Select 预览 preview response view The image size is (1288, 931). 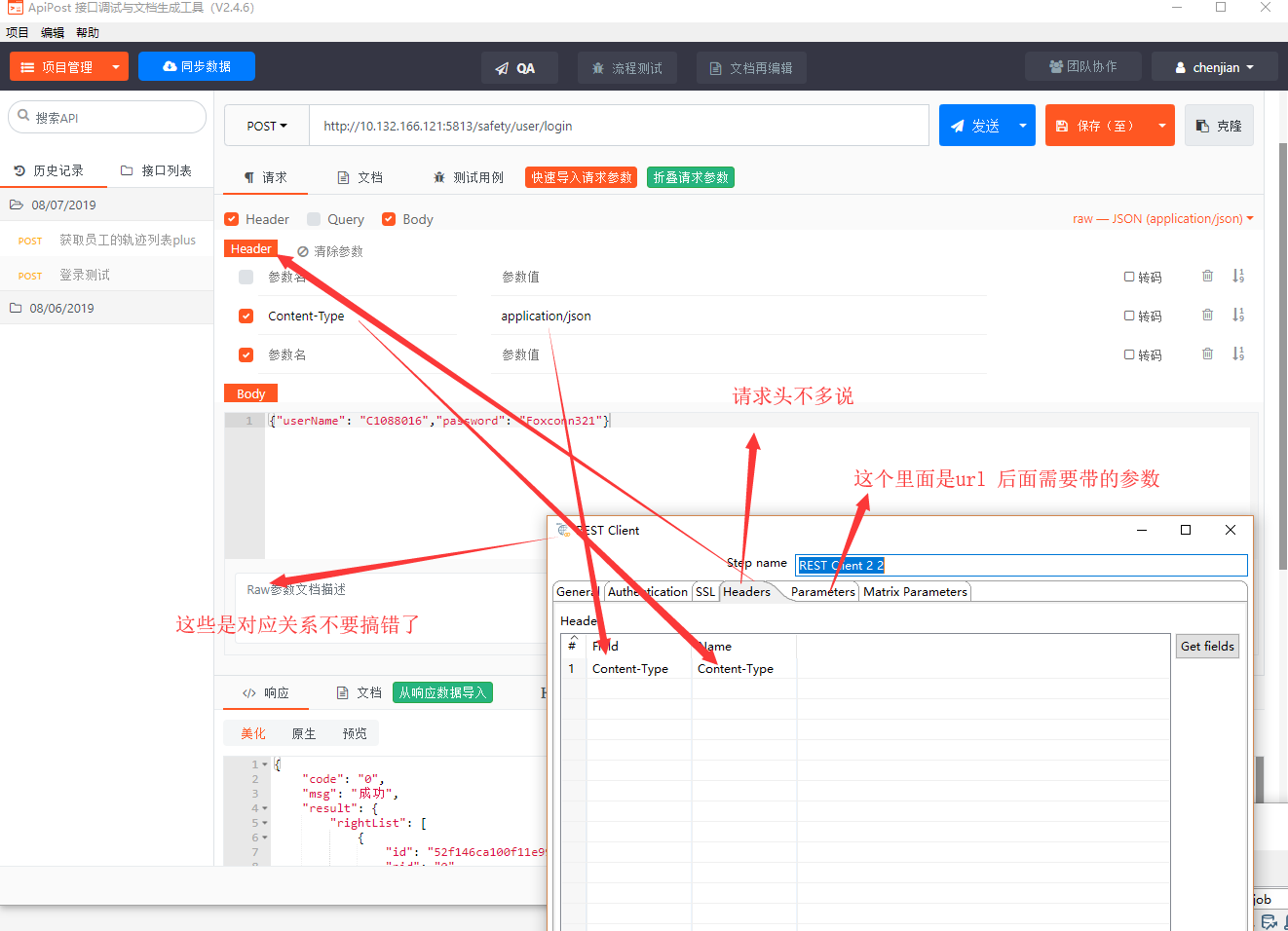click(x=355, y=733)
